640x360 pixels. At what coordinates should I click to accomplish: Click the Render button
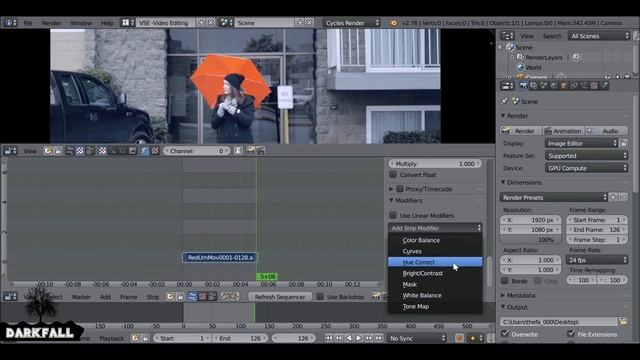click(x=521, y=131)
